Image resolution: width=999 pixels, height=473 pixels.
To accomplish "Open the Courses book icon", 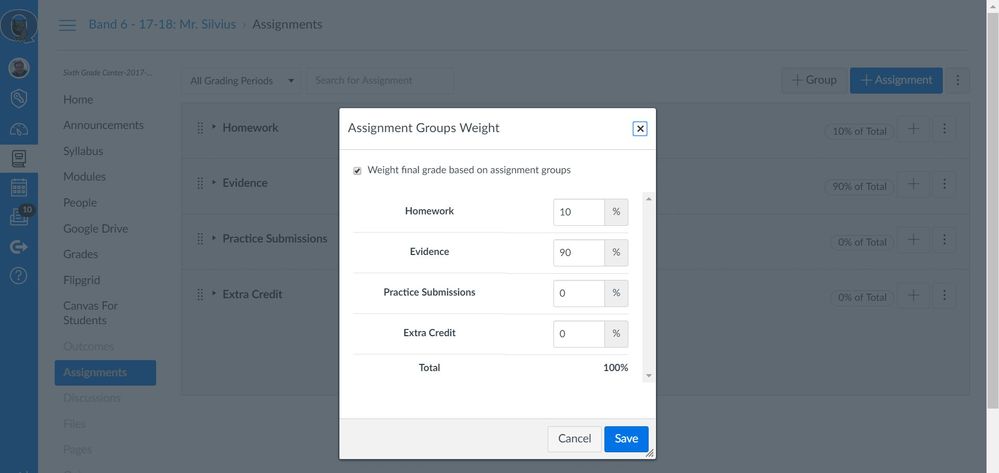I will [19, 158].
